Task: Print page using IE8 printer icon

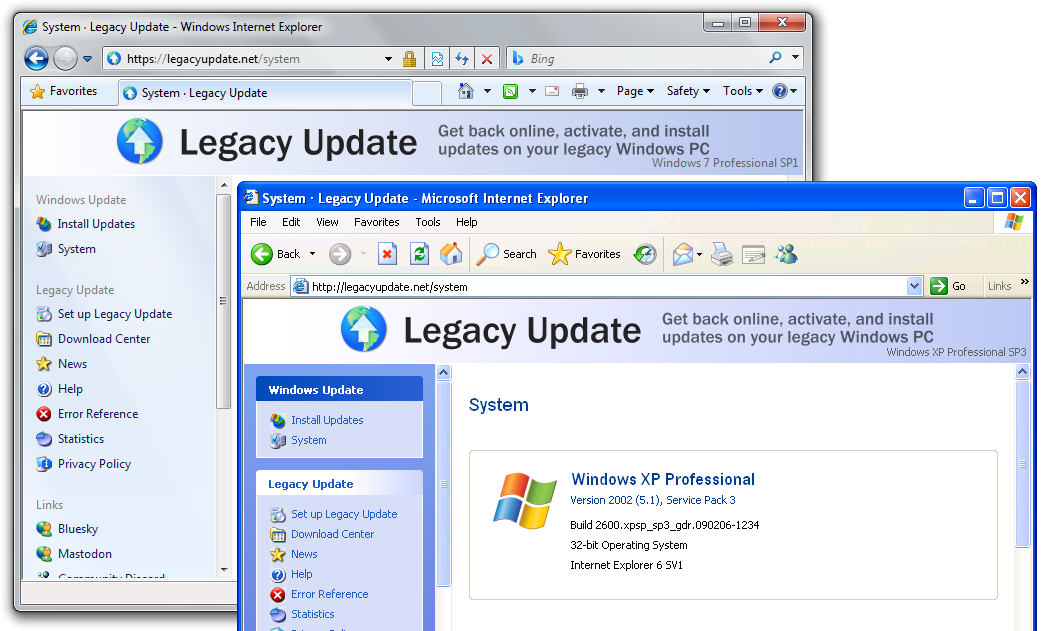Action: (580, 91)
